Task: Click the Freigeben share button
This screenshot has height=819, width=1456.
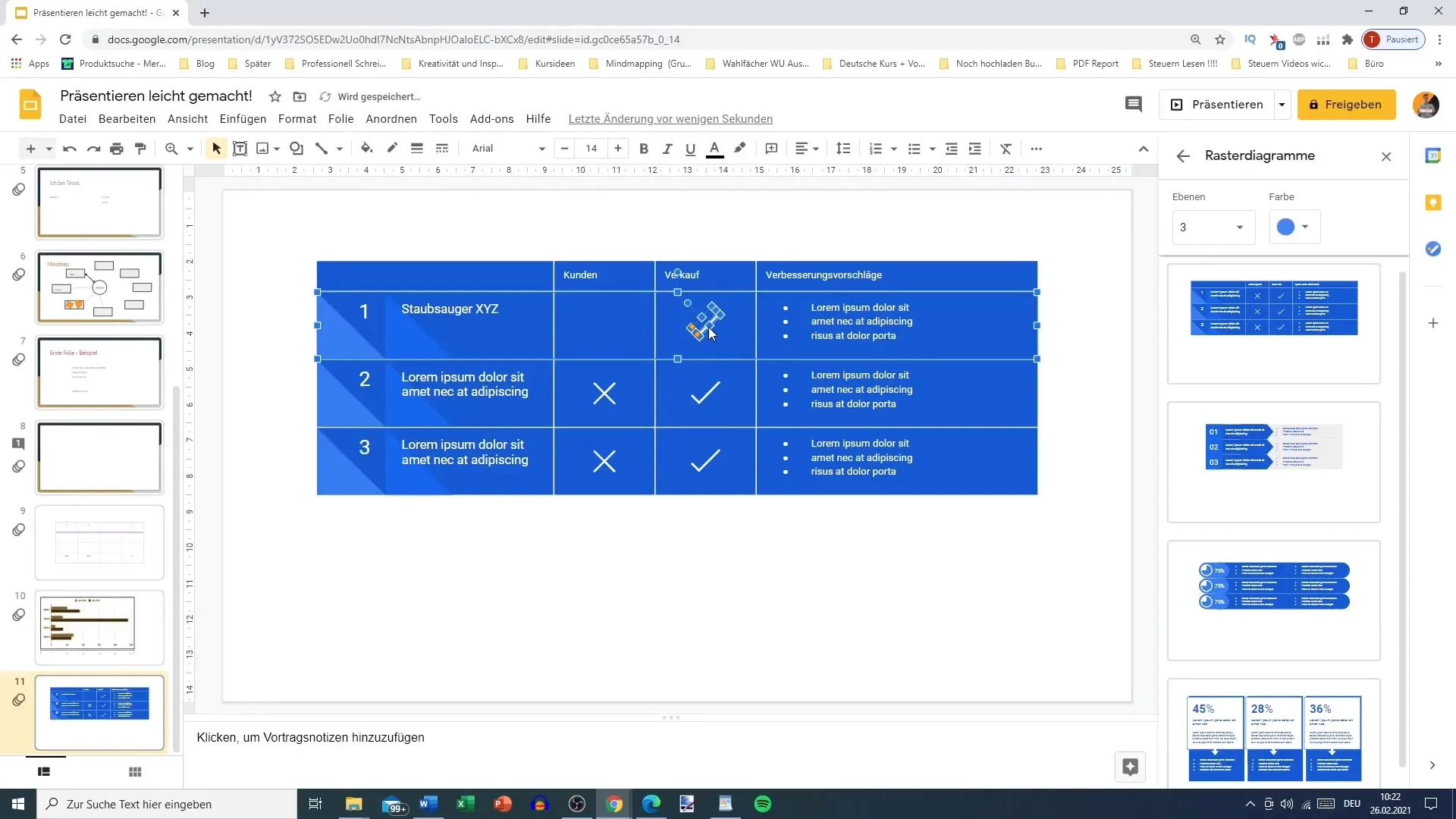Action: coord(1346,105)
